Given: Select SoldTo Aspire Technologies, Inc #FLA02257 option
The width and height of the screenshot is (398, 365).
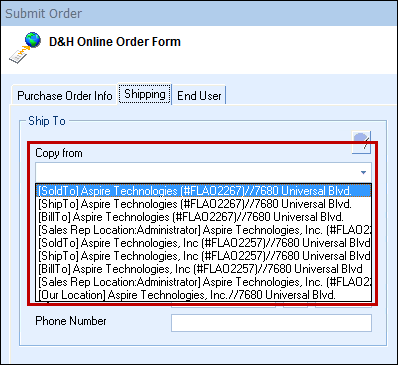Looking at the screenshot, I should 203,243.
